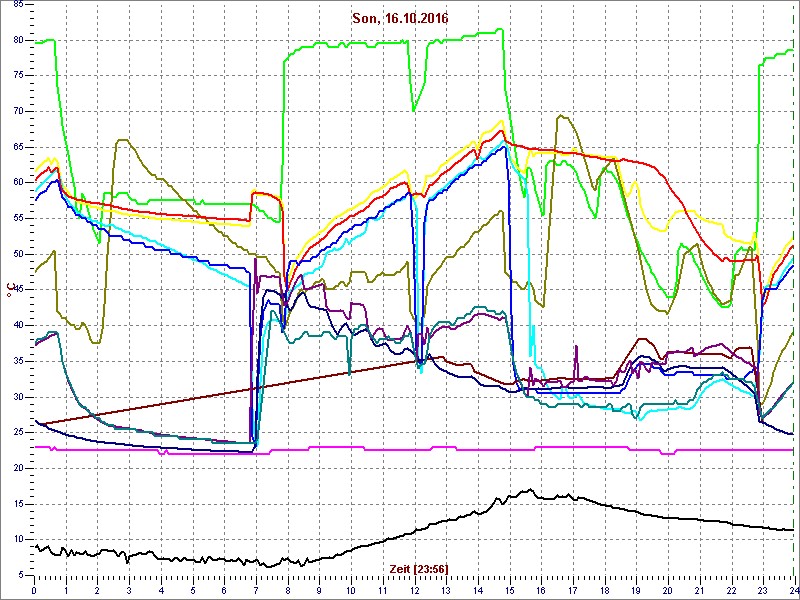Click hour 17 on the time axis
The image size is (800, 600).
pos(572,590)
